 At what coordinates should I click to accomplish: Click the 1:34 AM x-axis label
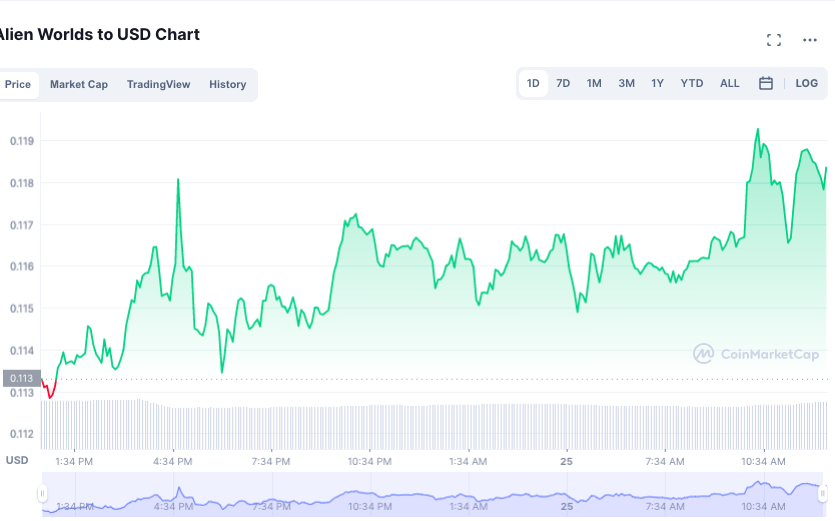click(468, 461)
